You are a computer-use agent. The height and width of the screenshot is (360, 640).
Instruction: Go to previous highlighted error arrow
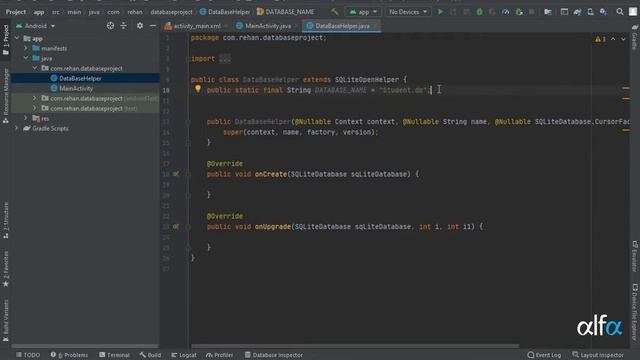pos(613,39)
